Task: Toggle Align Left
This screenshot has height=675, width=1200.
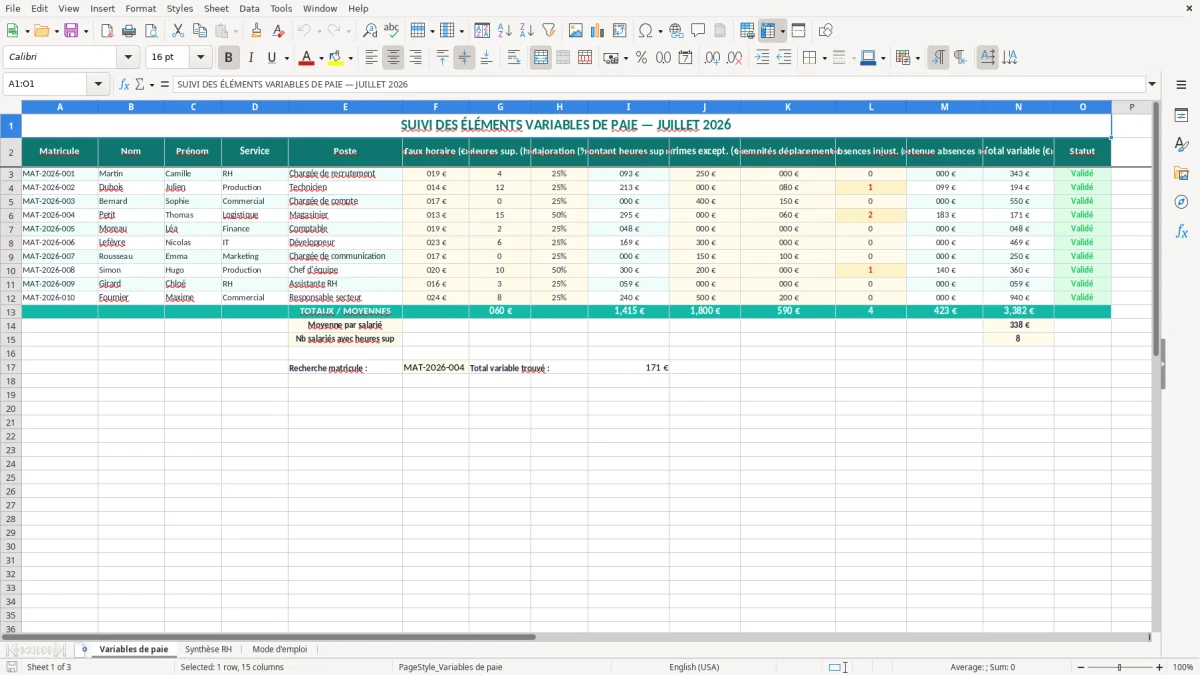Action: (x=372, y=58)
